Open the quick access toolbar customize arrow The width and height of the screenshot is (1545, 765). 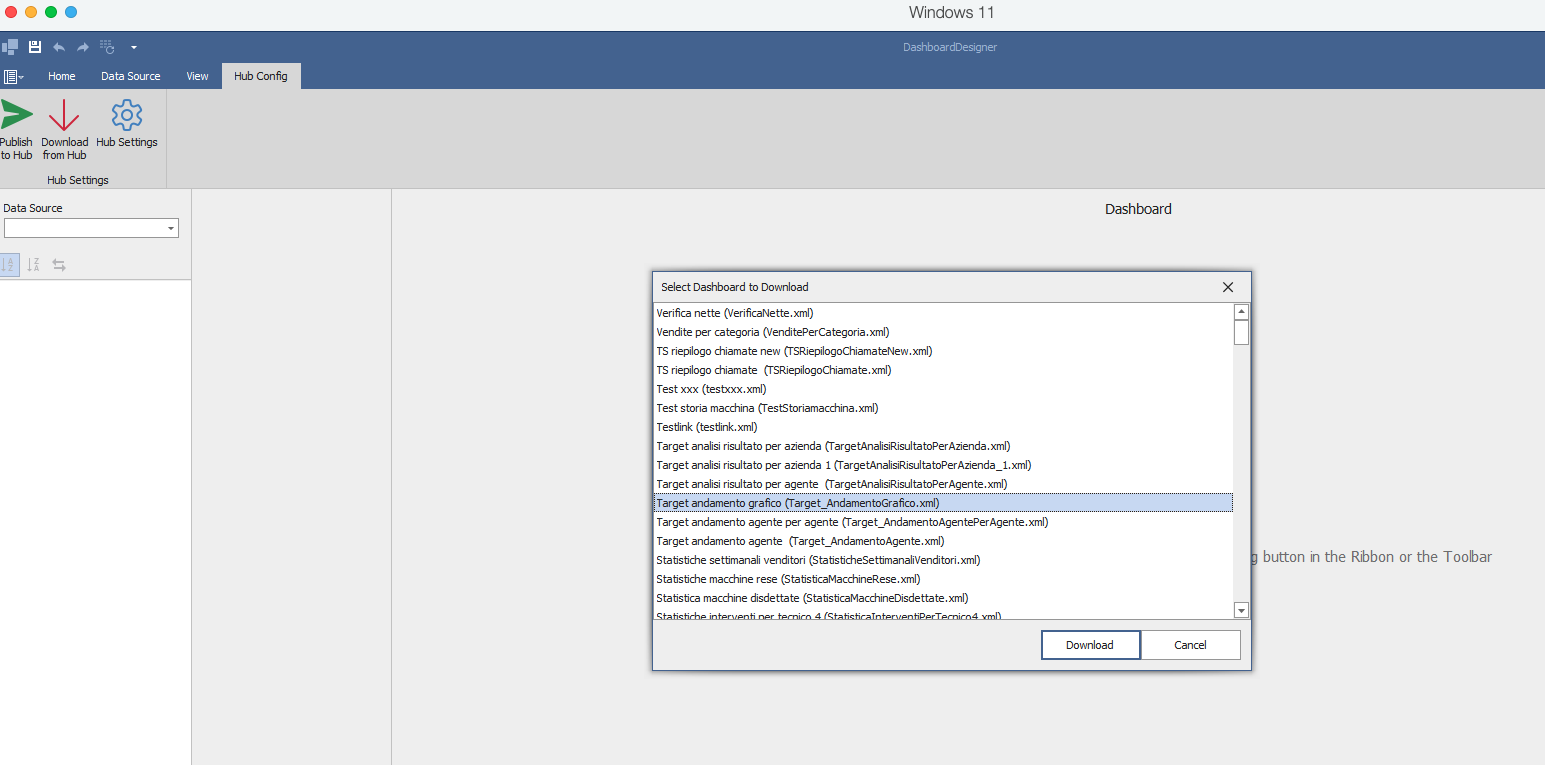coord(134,47)
